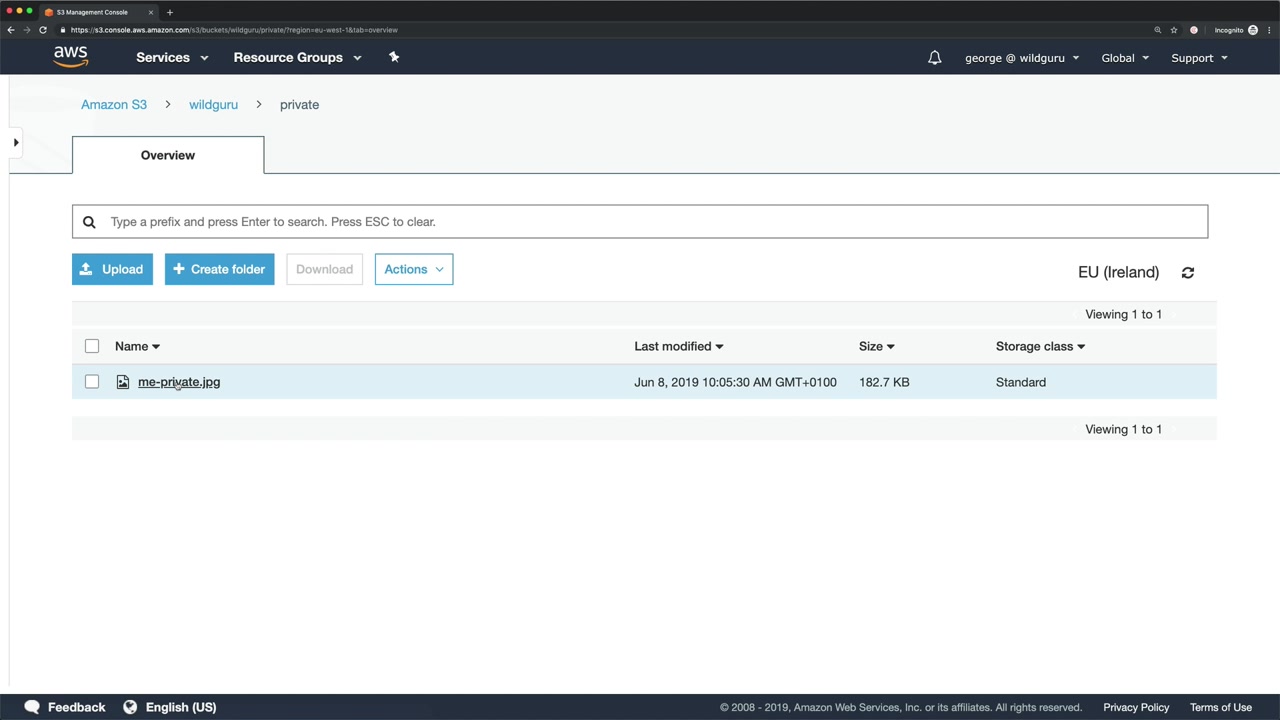Open george @ wildguru account menu
Viewport: 1280px width, 720px height.
click(1022, 58)
